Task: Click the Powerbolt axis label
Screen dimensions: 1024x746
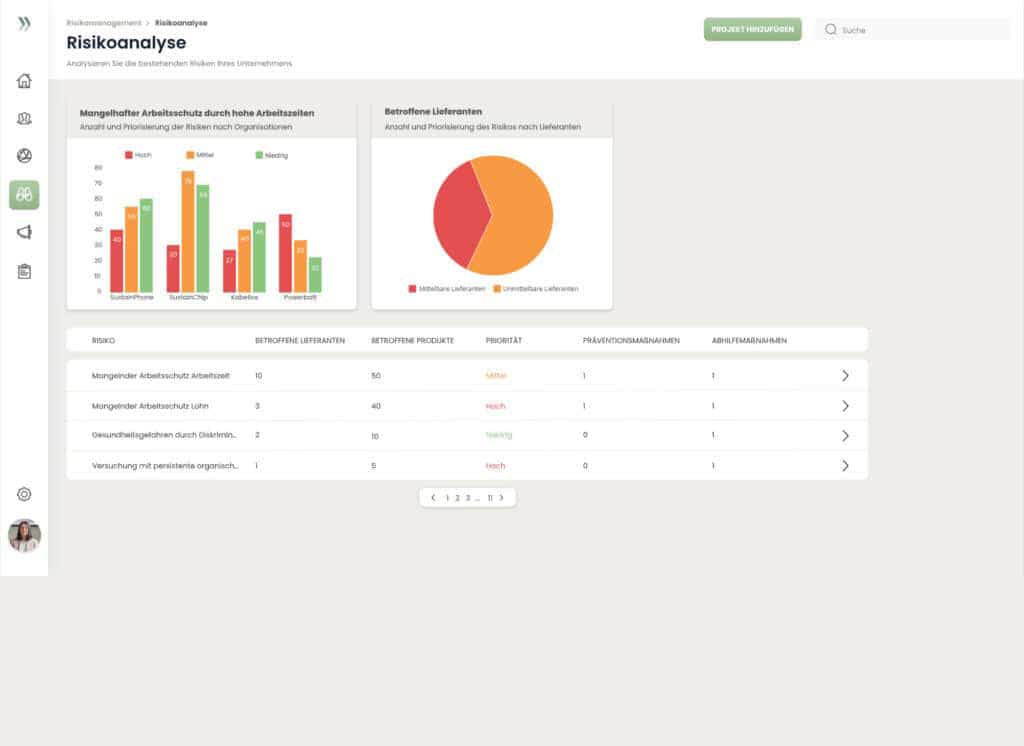Action: pyautogui.click(x=300, y=297)
